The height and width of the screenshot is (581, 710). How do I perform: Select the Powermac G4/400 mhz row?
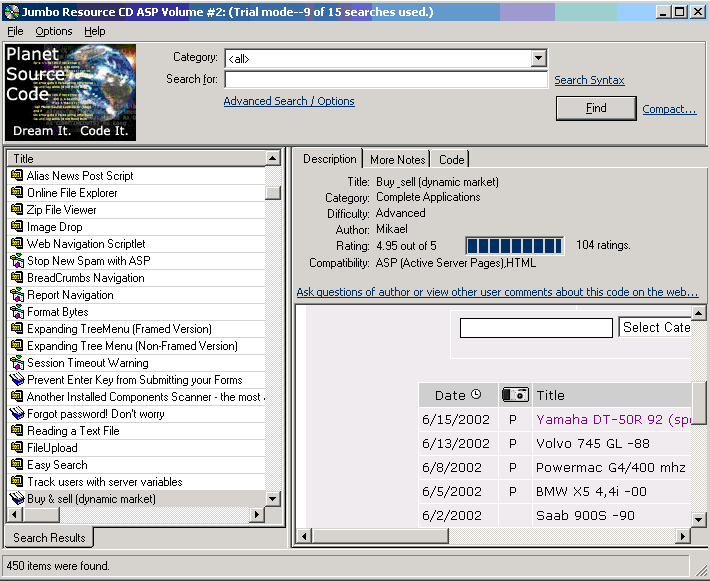(555, 467)
